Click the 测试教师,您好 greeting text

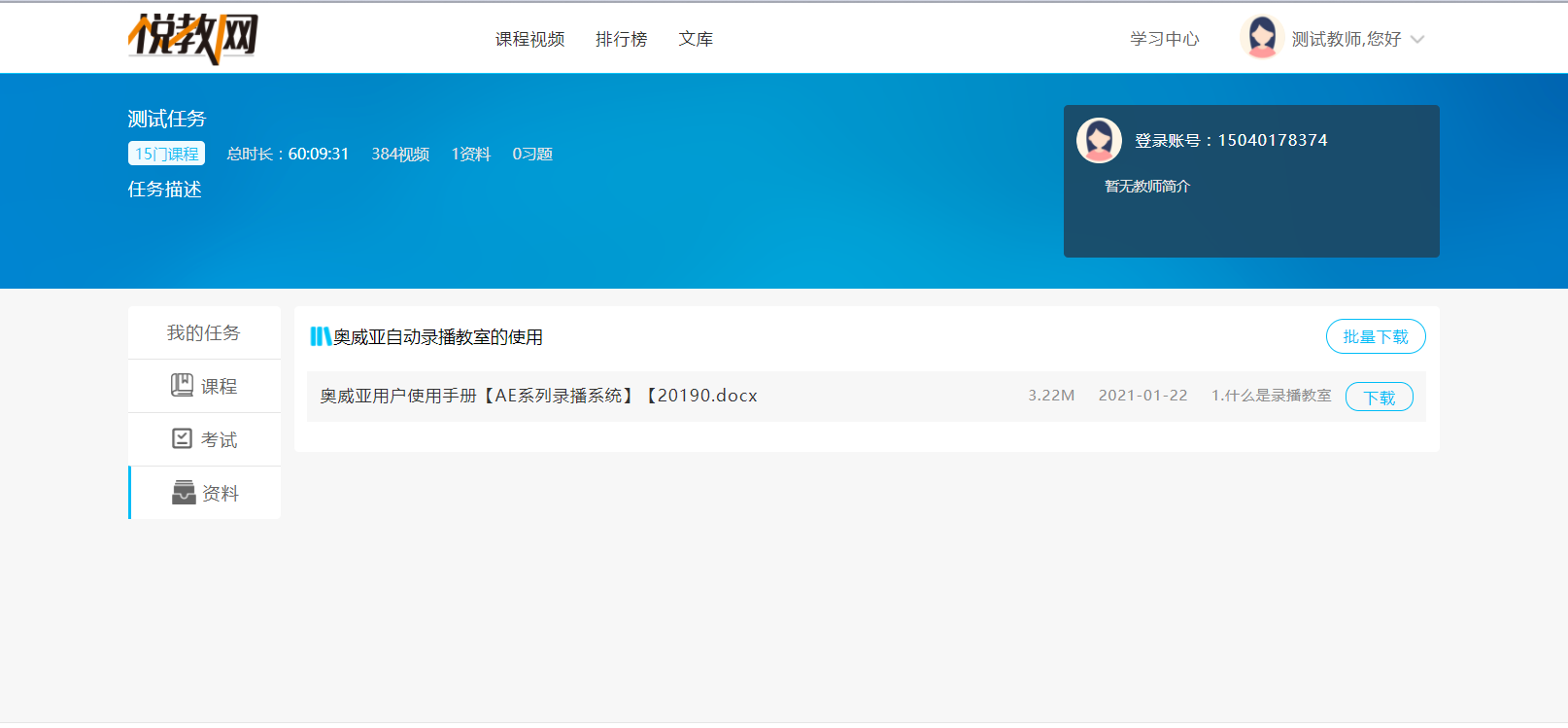pyautogui.click(x=1346, y=39)
